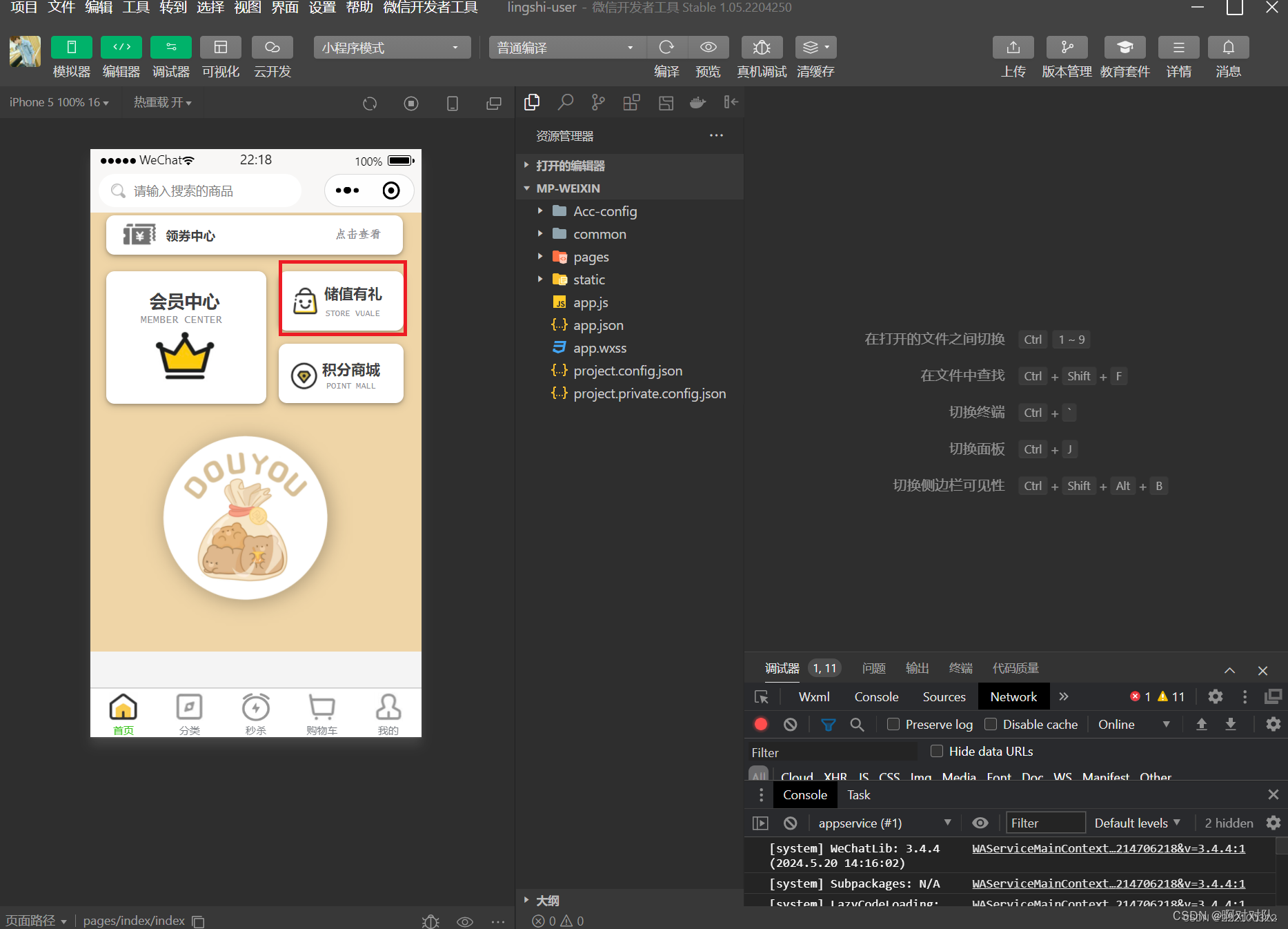Stop the simulator with the stop icon
The image size is (1288, 929).
tap(411, 104)
